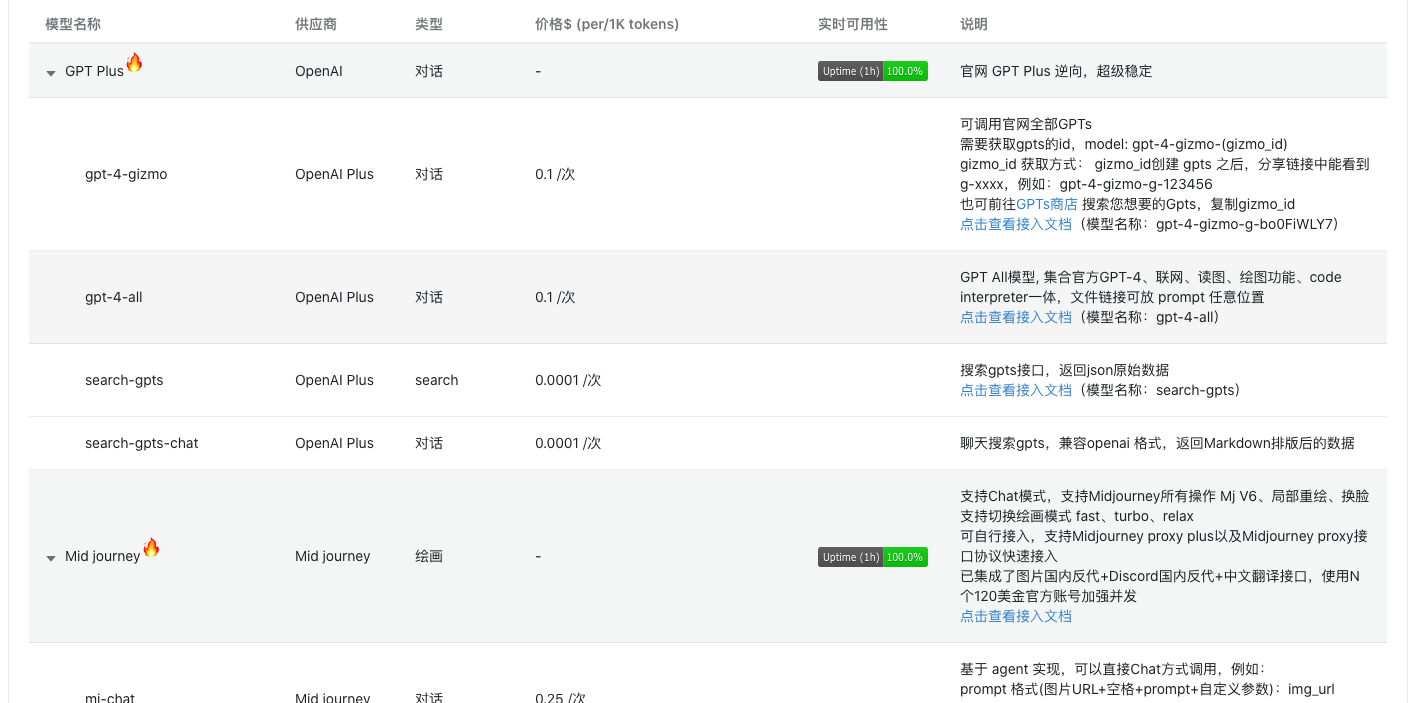Click the Uptime badge in Mid journey row
Screen dimensions: 1428x703
point(872,557)
